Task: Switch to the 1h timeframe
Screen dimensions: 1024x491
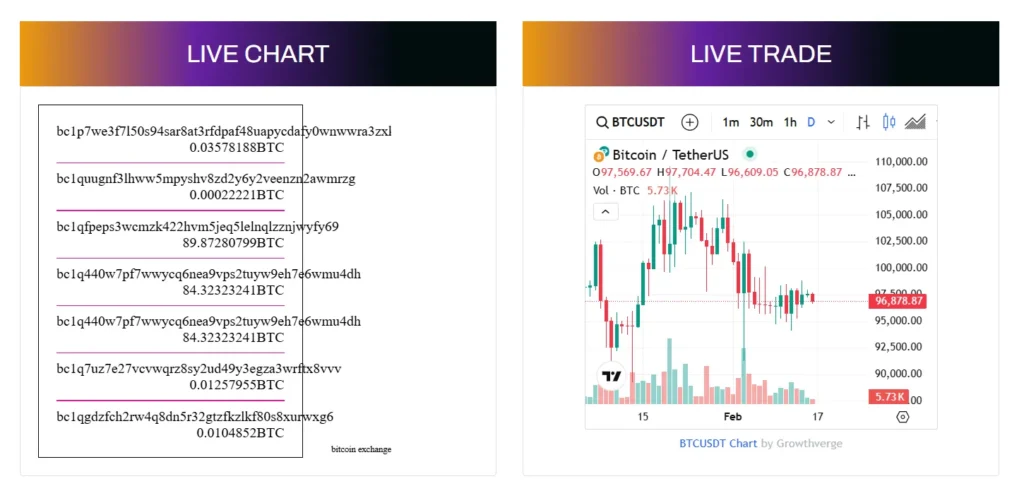Action: click(790, 122)
